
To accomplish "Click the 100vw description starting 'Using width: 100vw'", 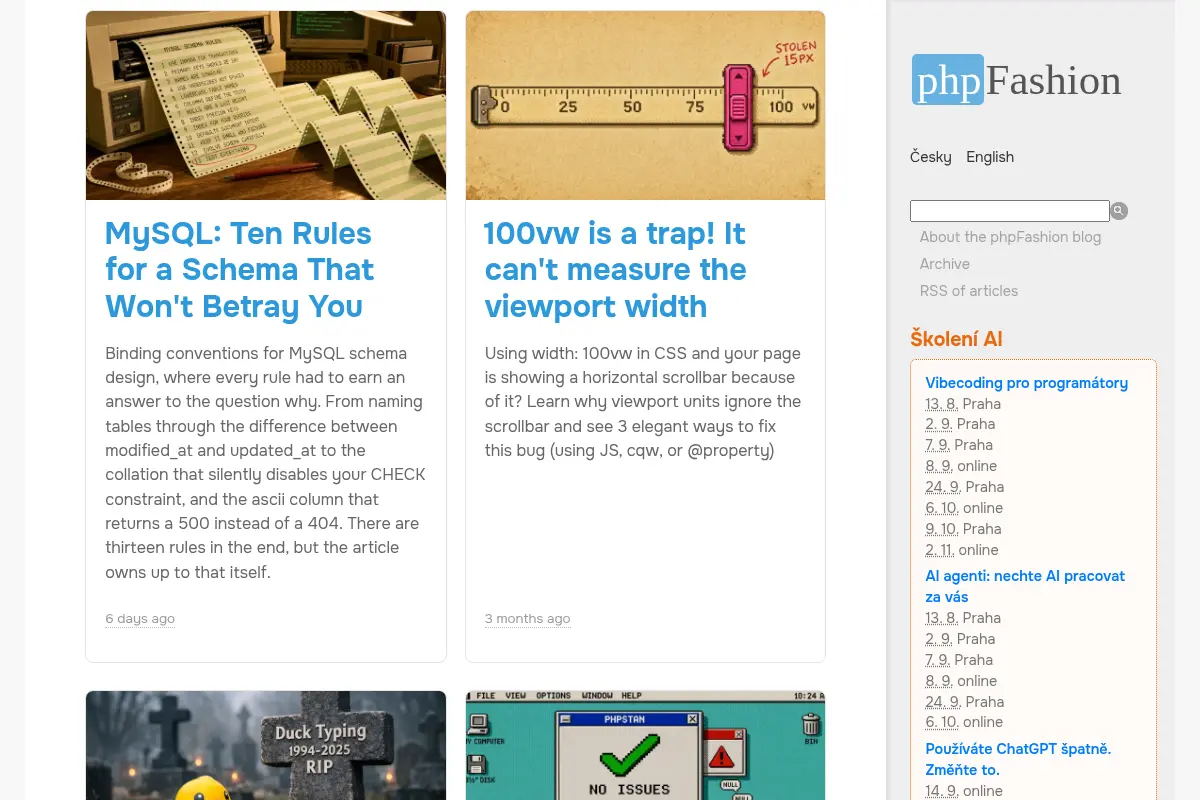I will pyautogui.click(x=643, y=402).
